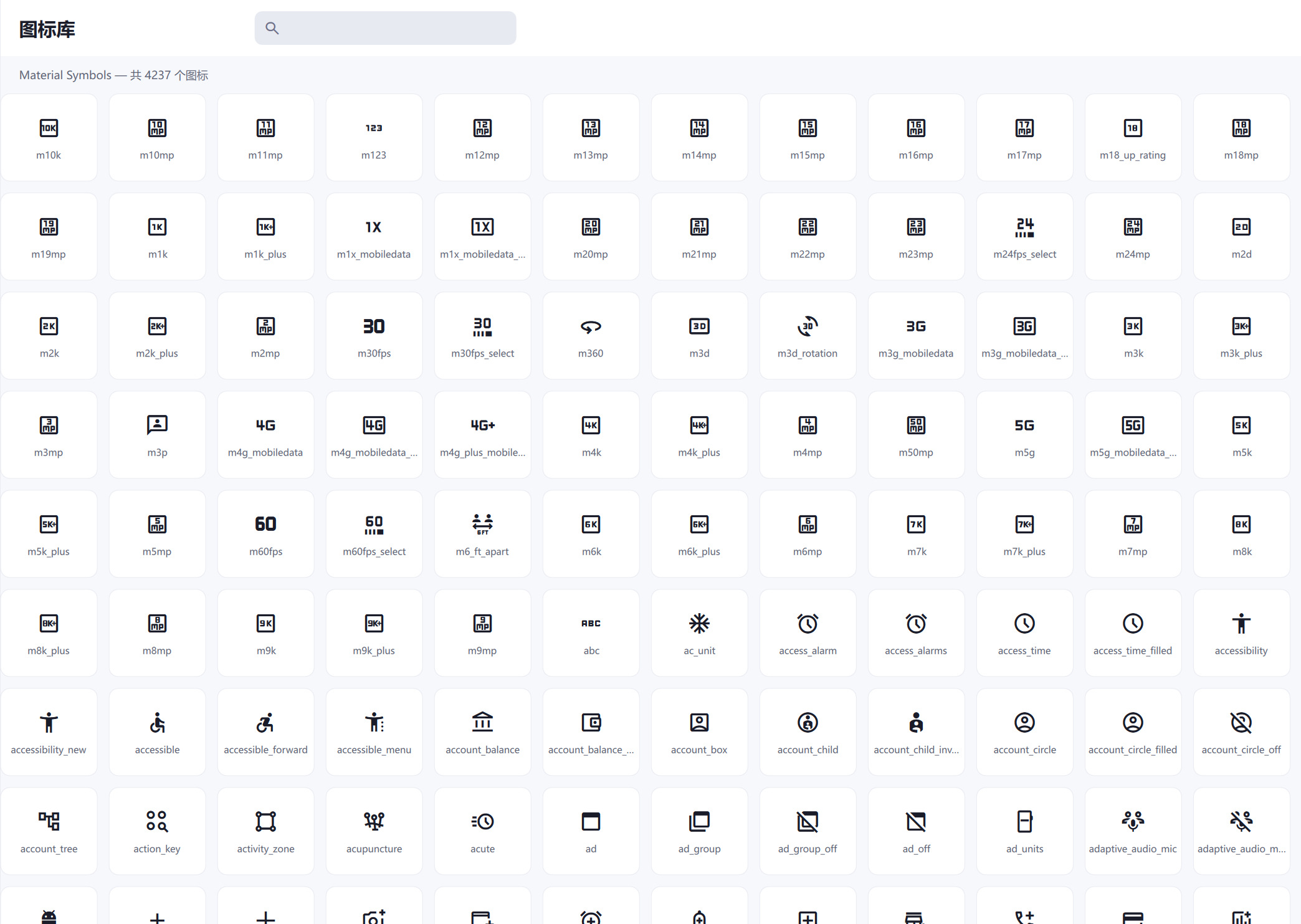Select the m10k icon card
The width and height of the screenshot is (1301, 924).
coord(49,138)
